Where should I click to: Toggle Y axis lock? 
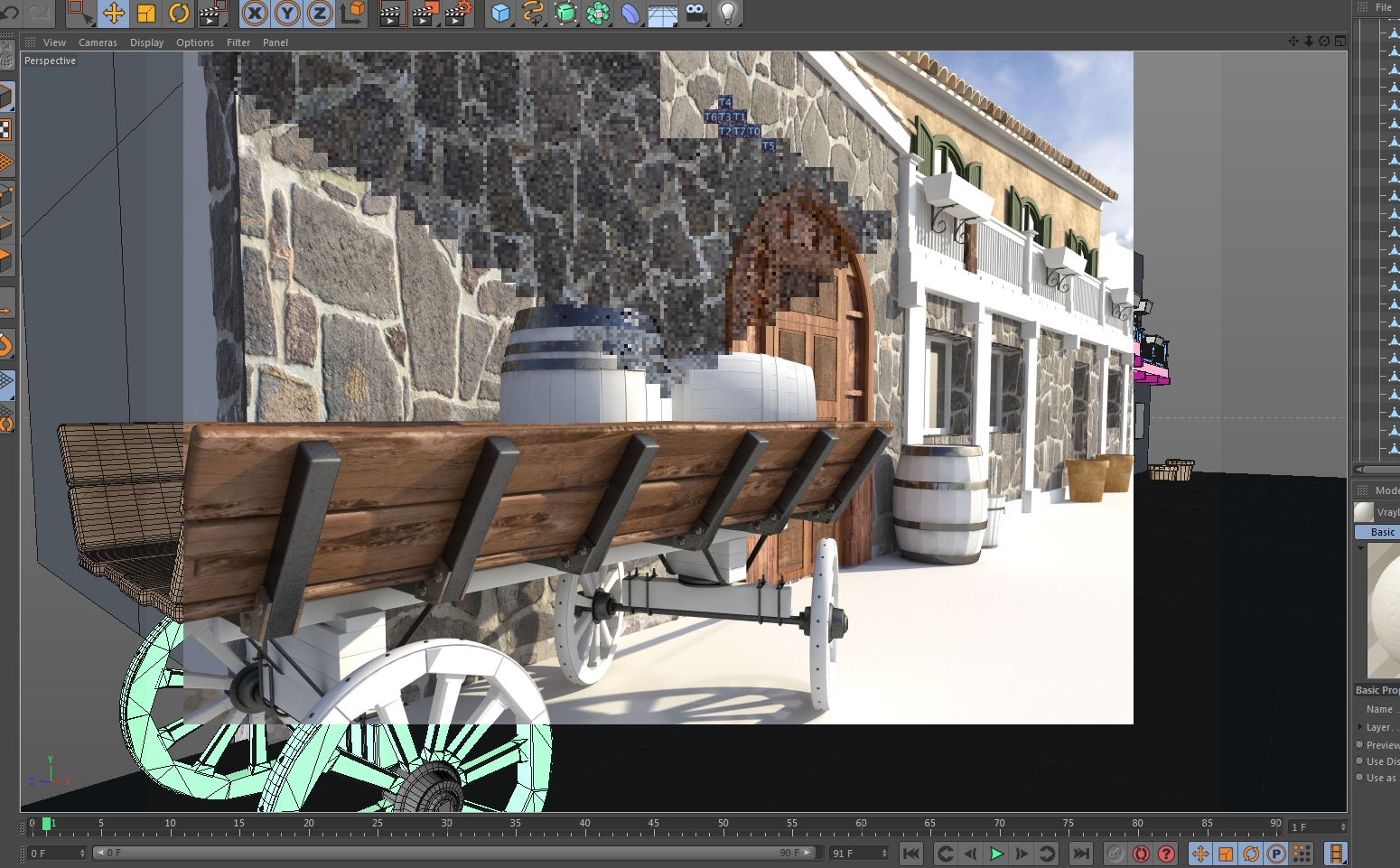click(287, 13)
